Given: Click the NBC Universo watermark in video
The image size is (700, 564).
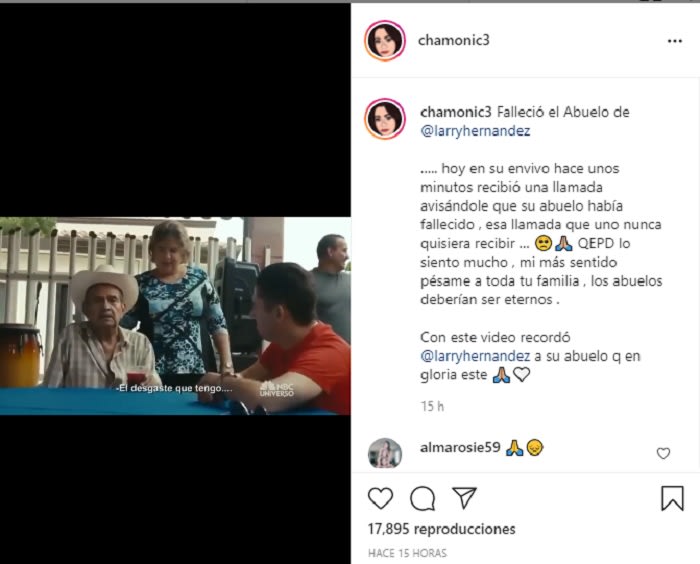Looking at the screenshot, I should coord(277,389).
